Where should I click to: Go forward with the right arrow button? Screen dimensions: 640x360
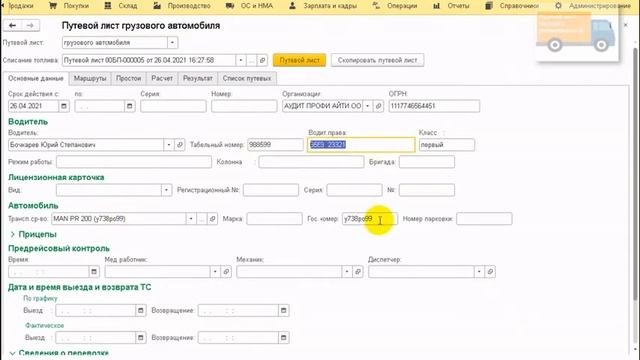click(30, 25)
